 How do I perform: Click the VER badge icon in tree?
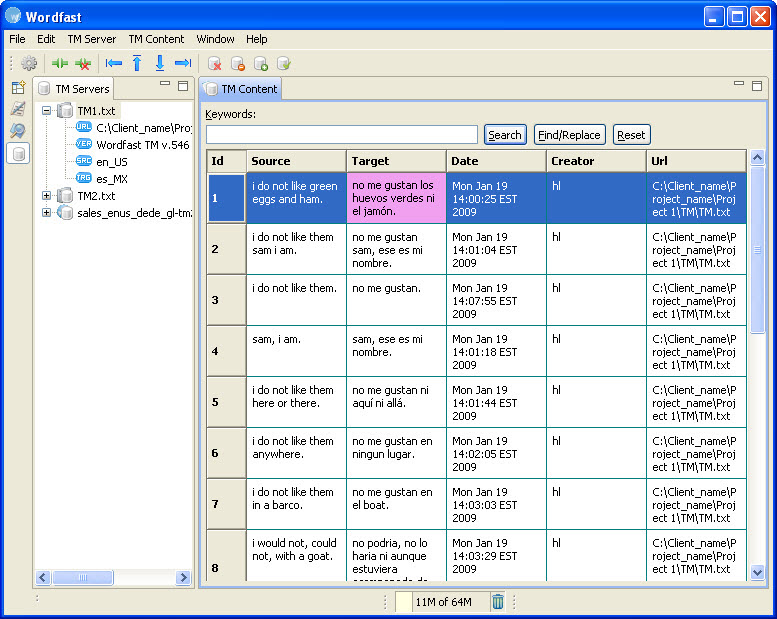[83, 144]
